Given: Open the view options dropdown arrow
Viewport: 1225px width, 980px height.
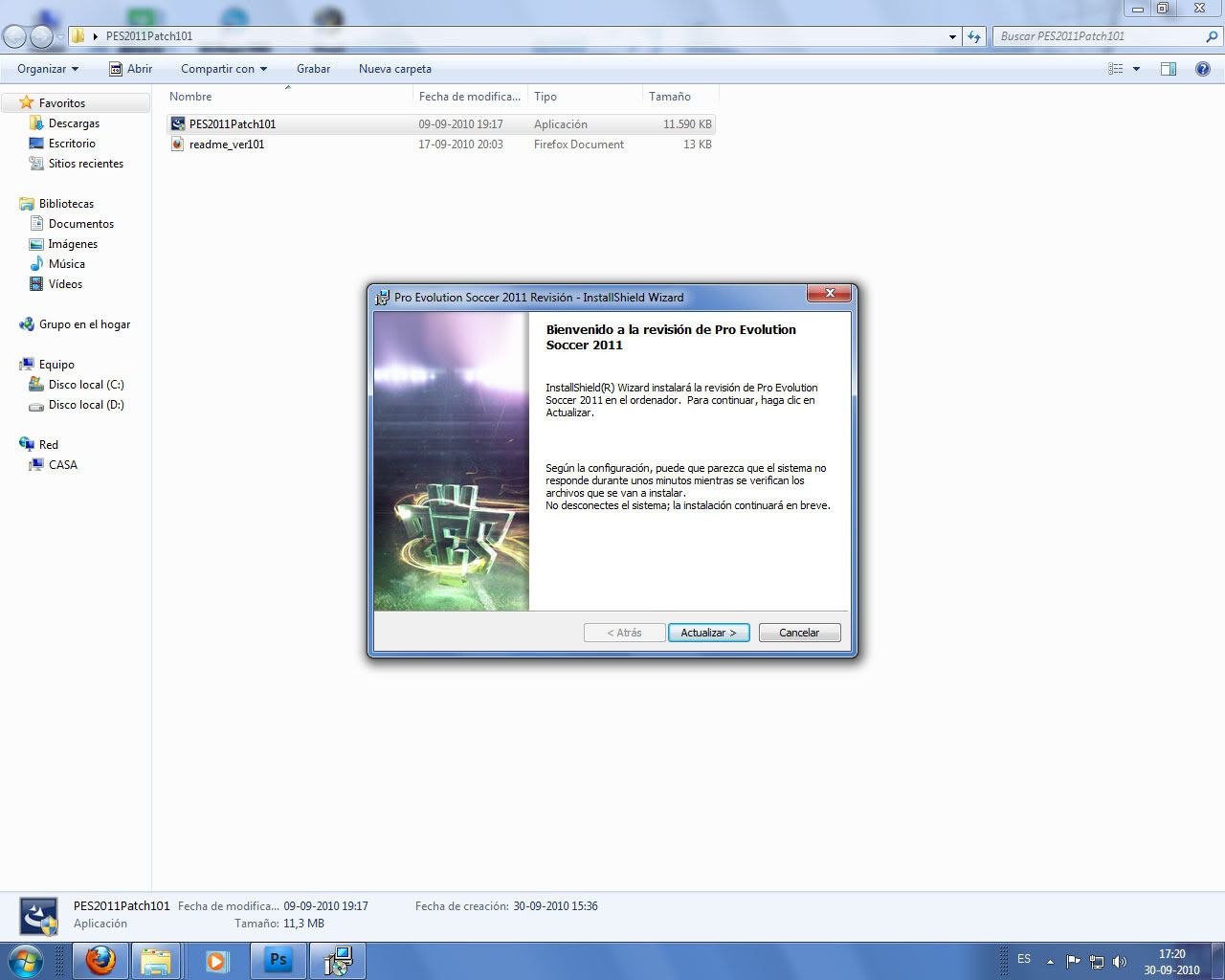Looking at the screenshot, I should [x=1136, y=69].
